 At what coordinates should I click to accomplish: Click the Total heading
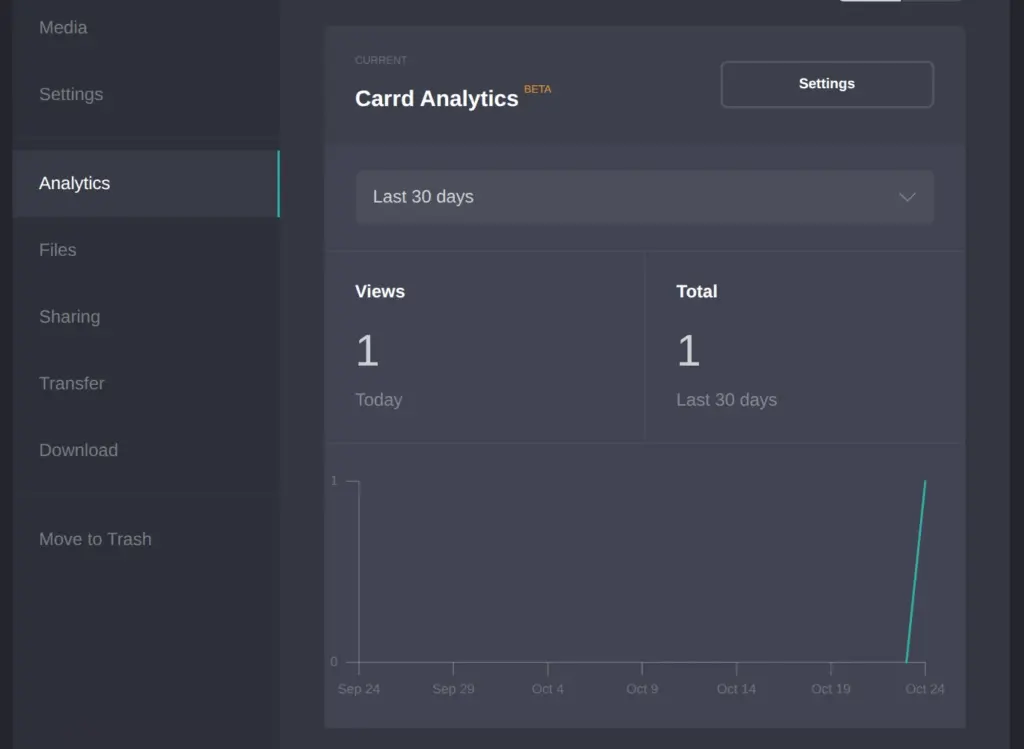pyautogui.click(x=696, y=291)
